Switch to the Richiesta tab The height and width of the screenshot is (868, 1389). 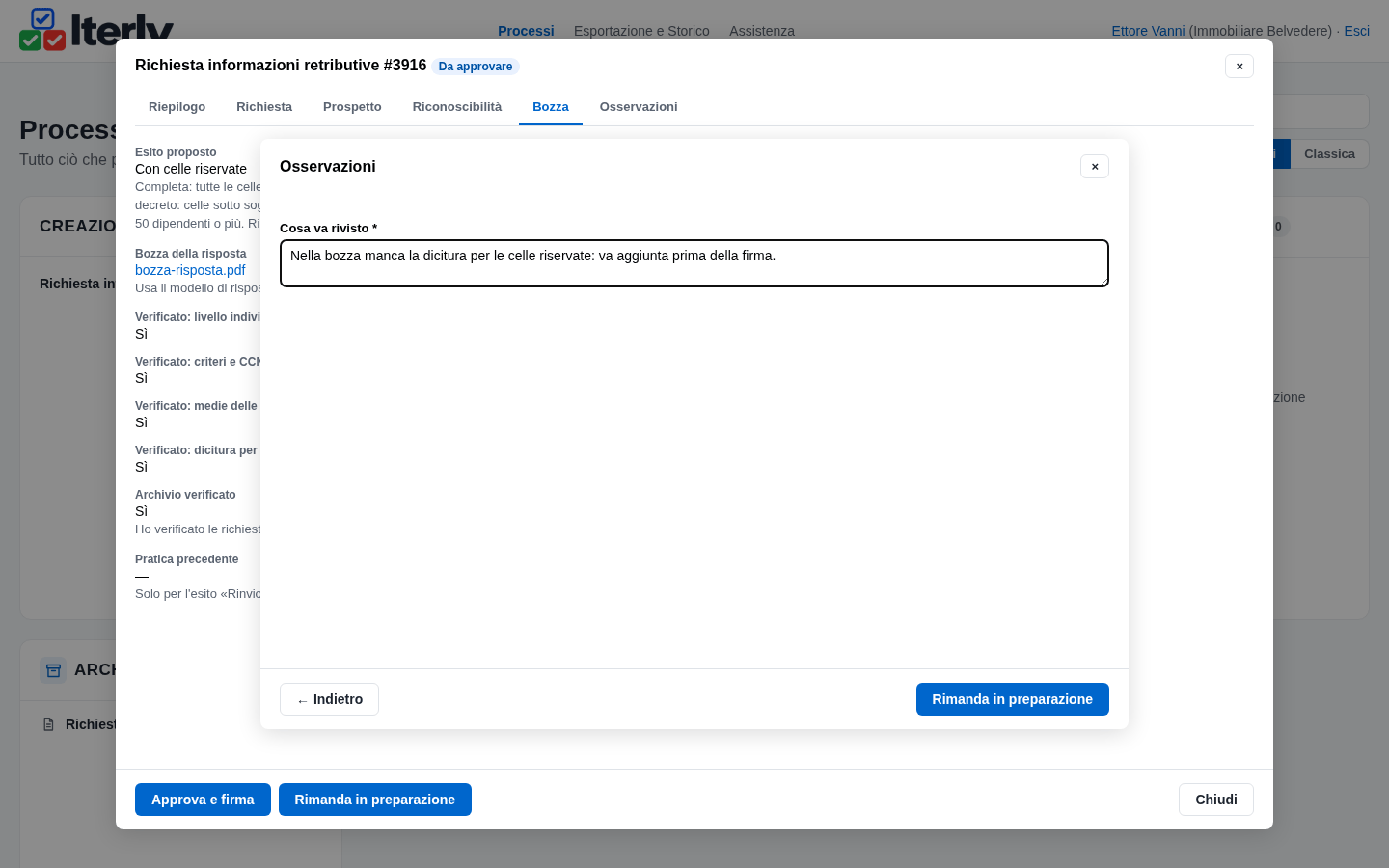tap(264, 107)
